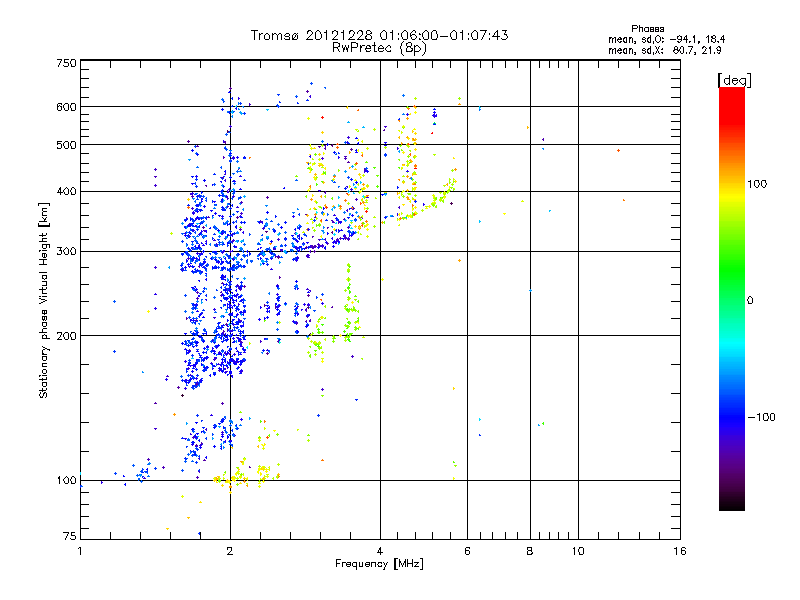Click the 8 MHz frequency axis label
This screenshot has width=800, height=600.
click(530, 551)
